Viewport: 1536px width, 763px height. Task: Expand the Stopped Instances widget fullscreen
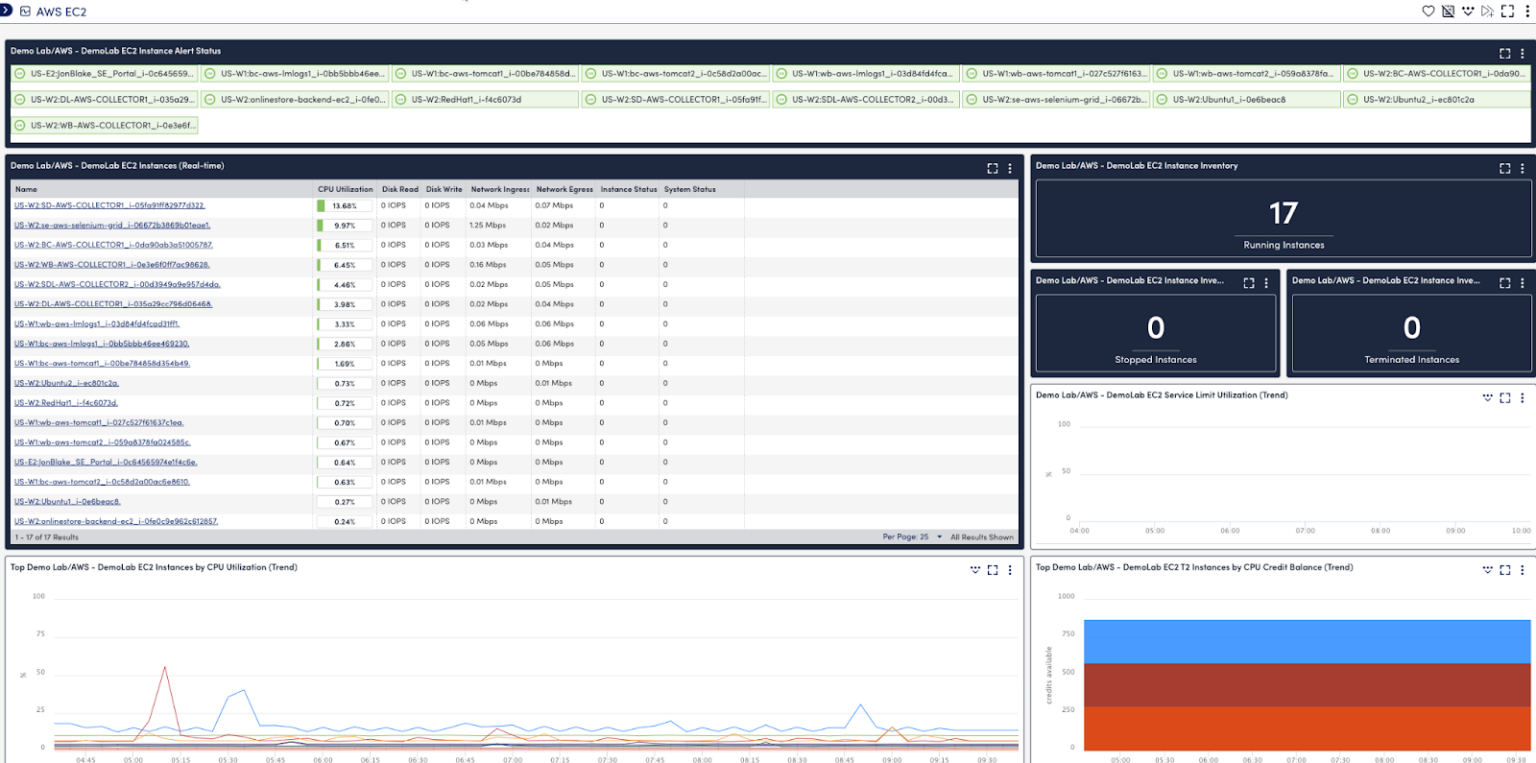click(1249, 283)
